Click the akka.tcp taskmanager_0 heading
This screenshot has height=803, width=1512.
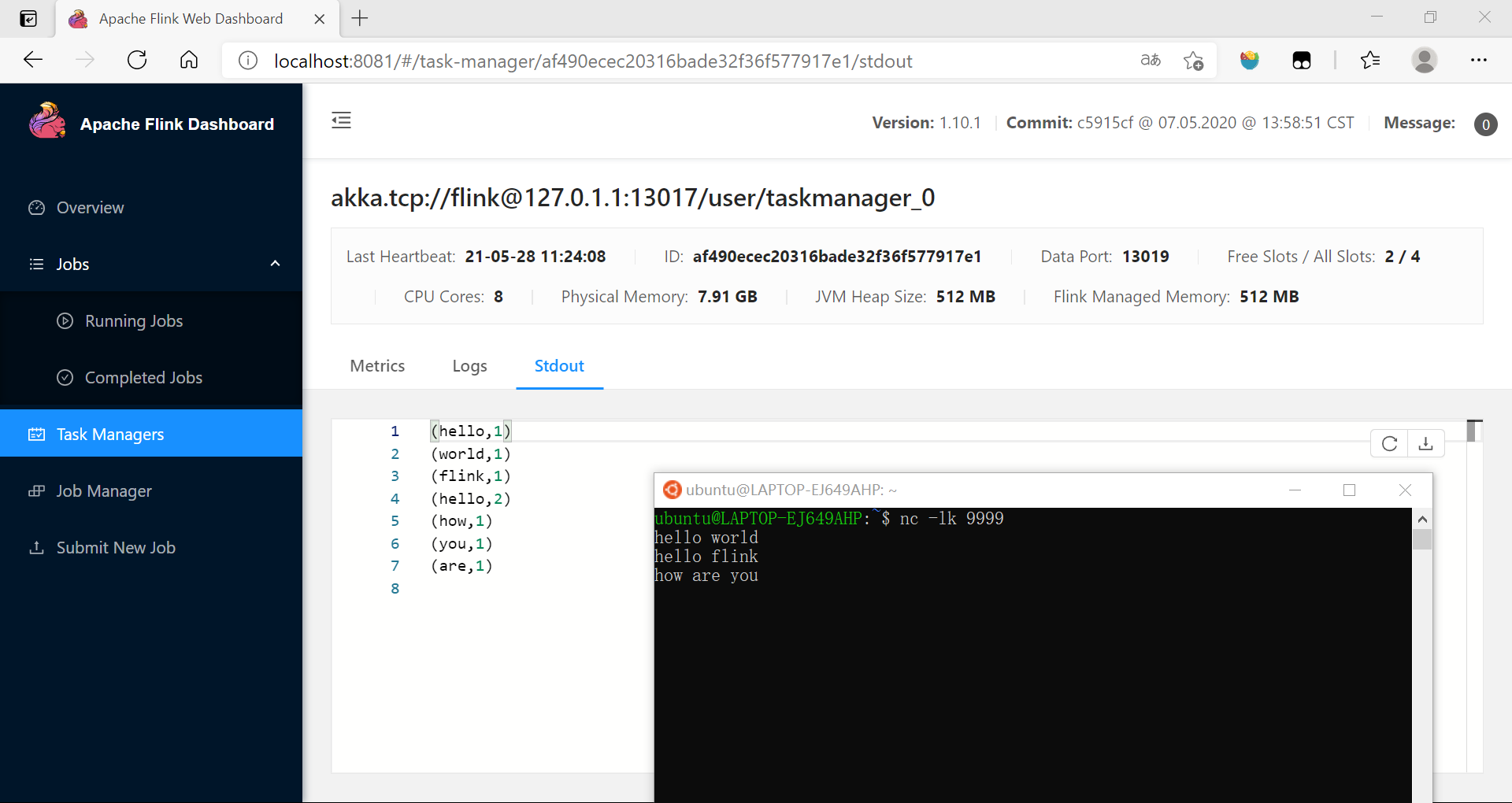[633, 198]
